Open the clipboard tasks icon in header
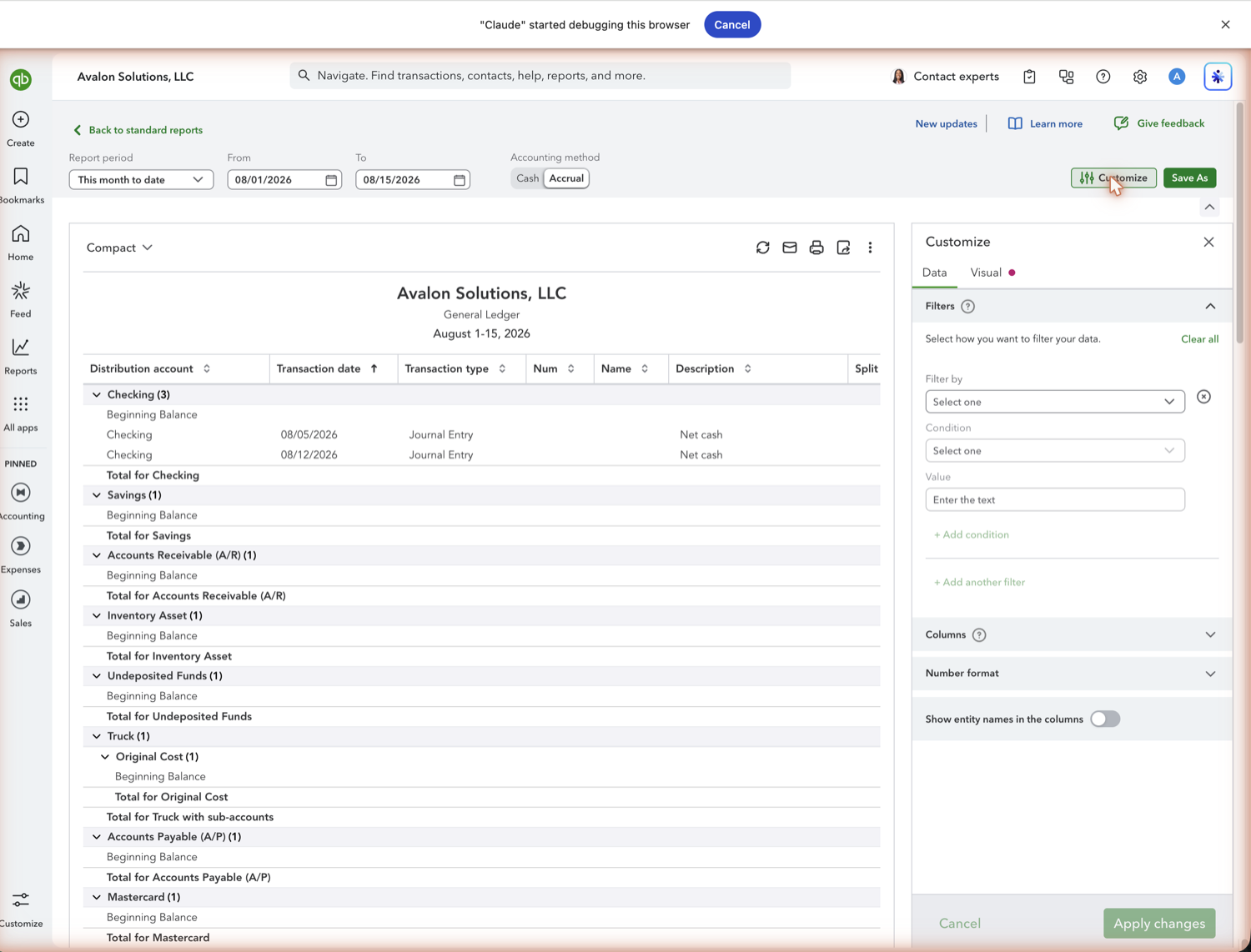 [x=1029, y=77]
